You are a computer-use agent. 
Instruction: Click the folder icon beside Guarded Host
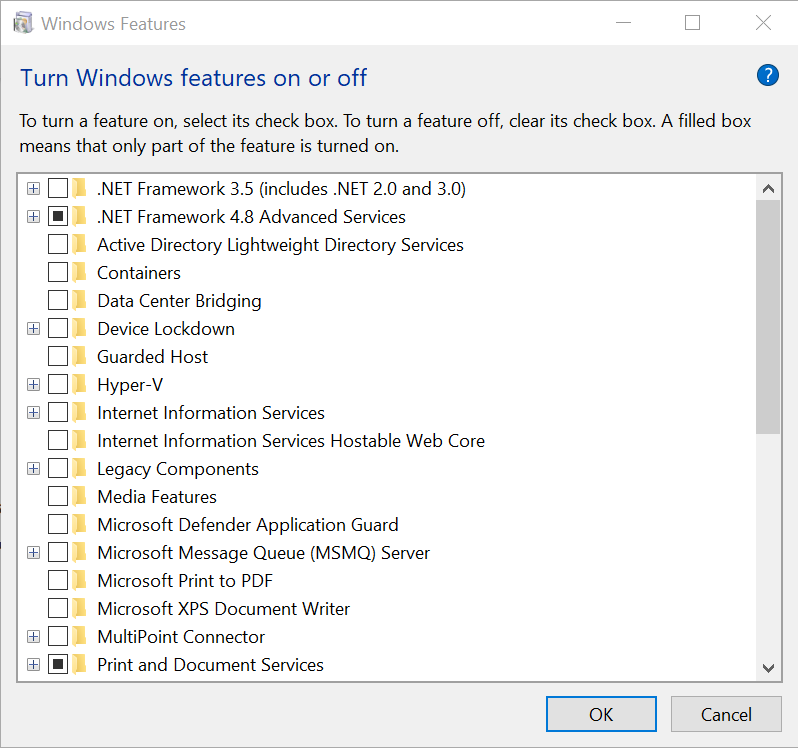click(79, 357)
